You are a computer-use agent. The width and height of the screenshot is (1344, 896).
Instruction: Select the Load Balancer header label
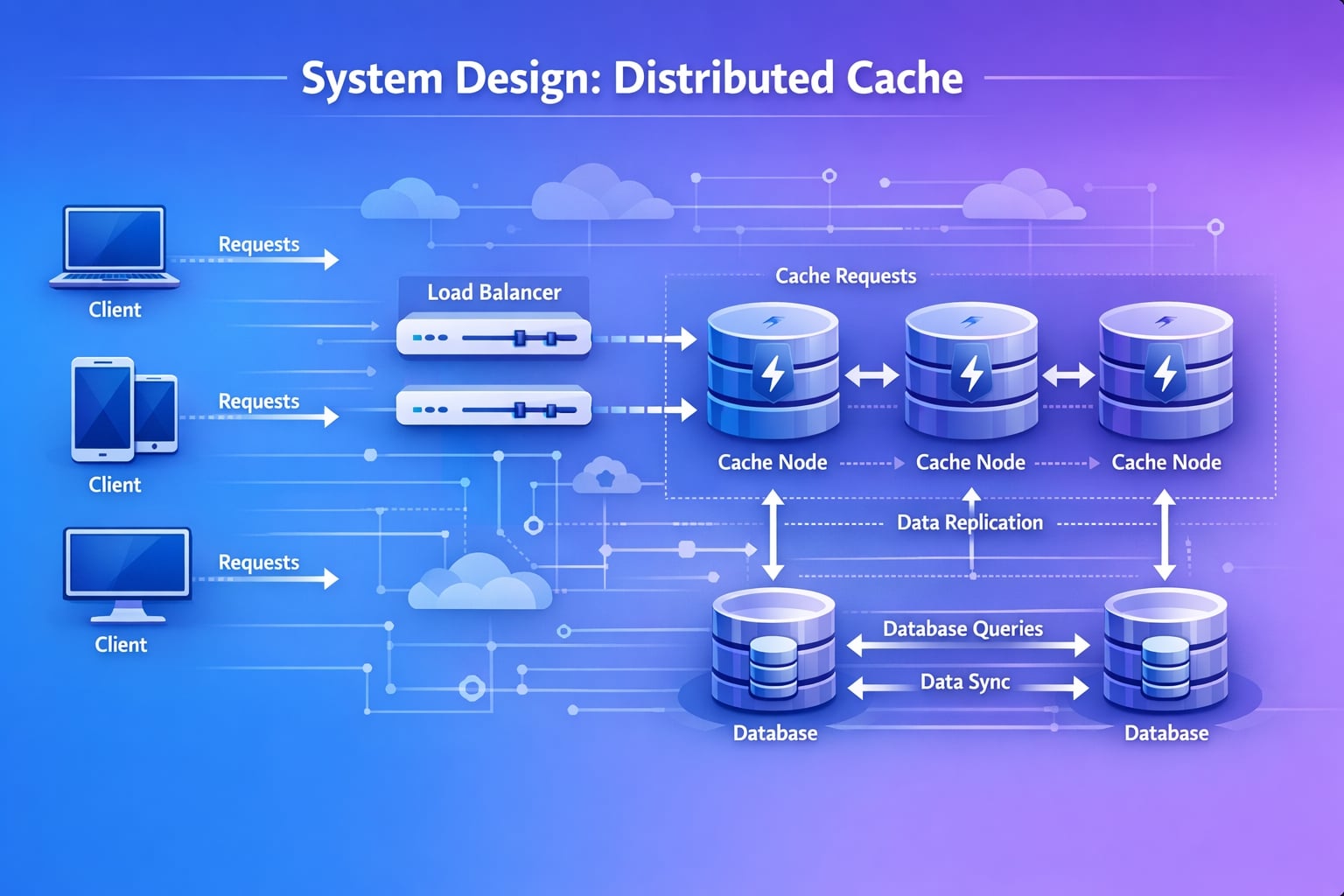[x=493, y=293]
